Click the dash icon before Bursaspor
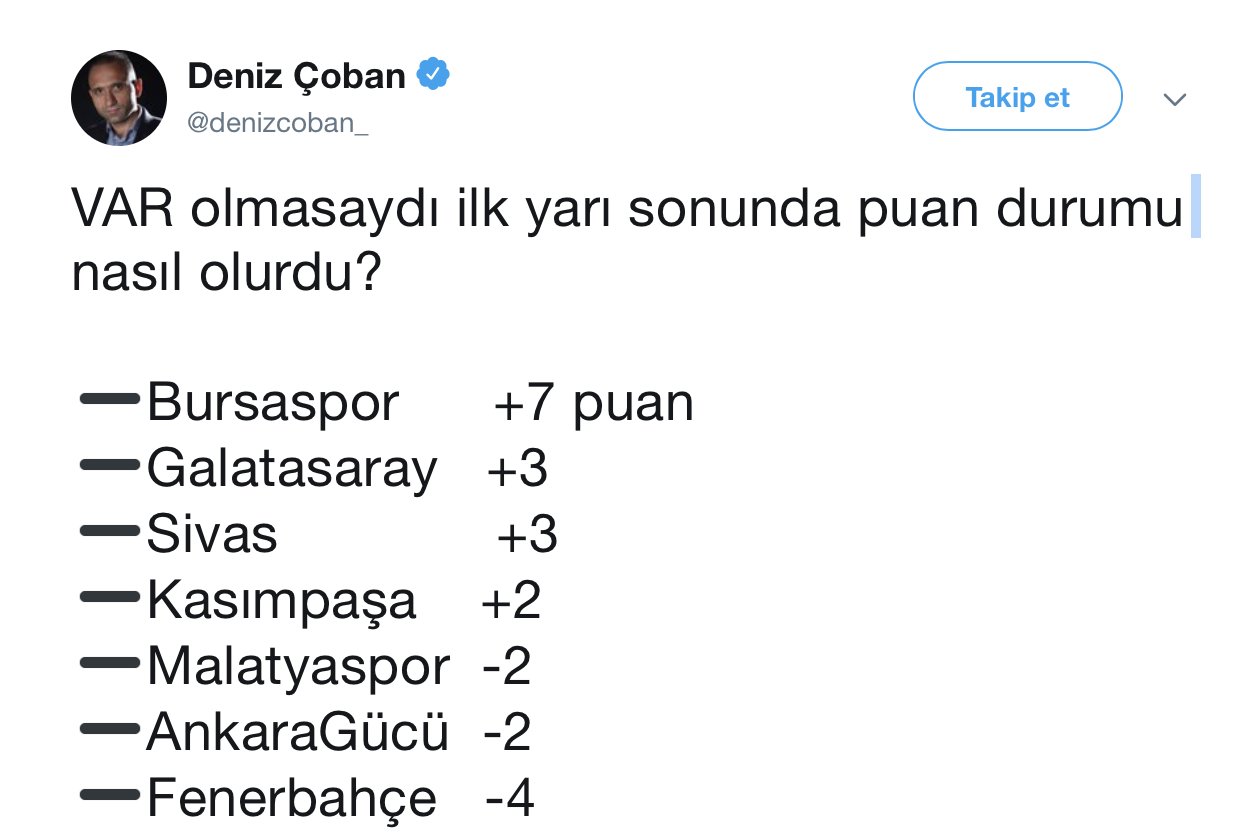This screenshot has width=1258, height=834. click(108, 399)
